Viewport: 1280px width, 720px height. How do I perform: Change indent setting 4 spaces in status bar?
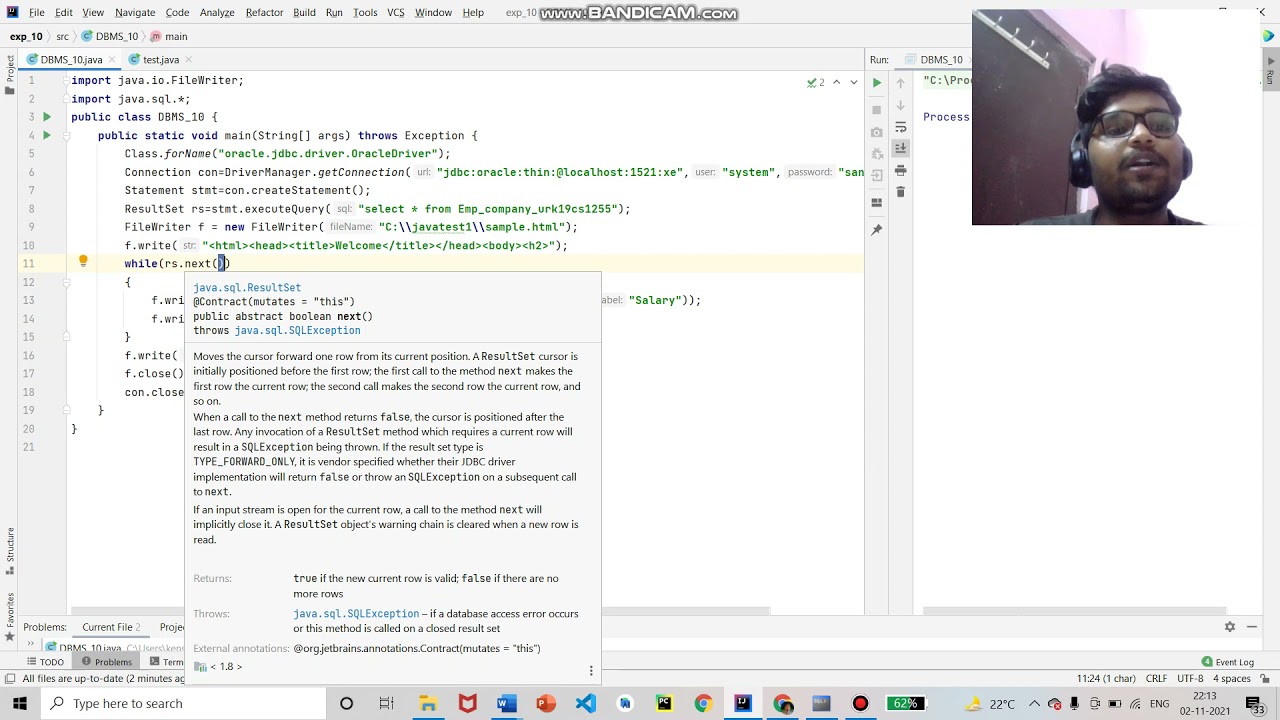pyautogui.click(x=1231, y=678)
